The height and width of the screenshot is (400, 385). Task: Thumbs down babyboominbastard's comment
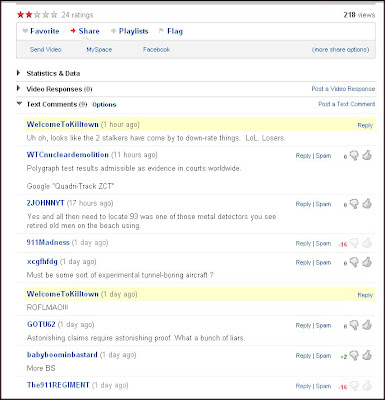354,356
